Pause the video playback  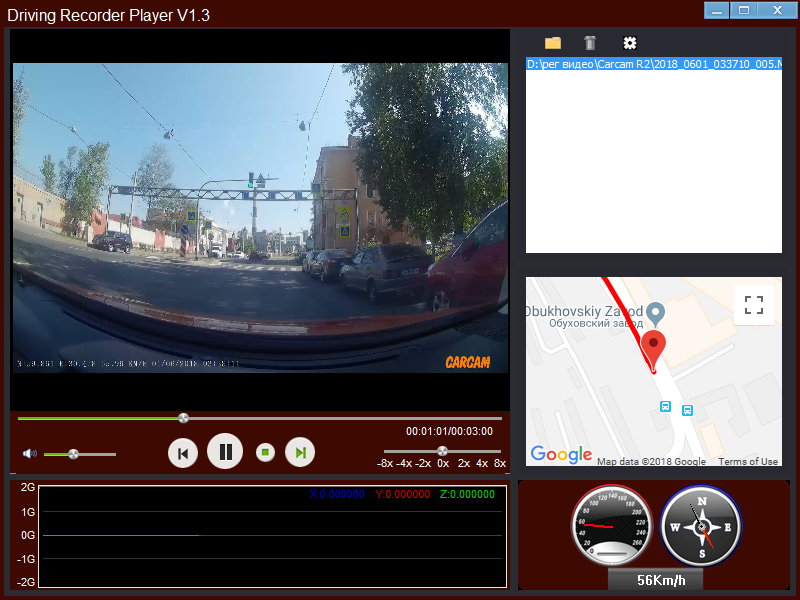pyautogui.click(x=224, y=451)
